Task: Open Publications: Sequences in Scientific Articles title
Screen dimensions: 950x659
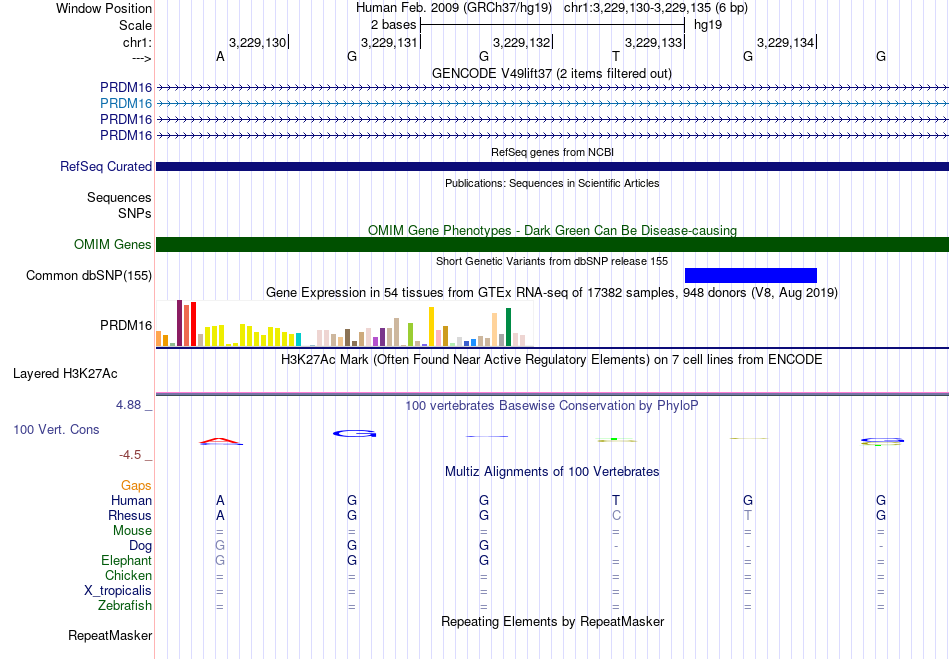Action: pyautogui.click(x=552, y=183)
